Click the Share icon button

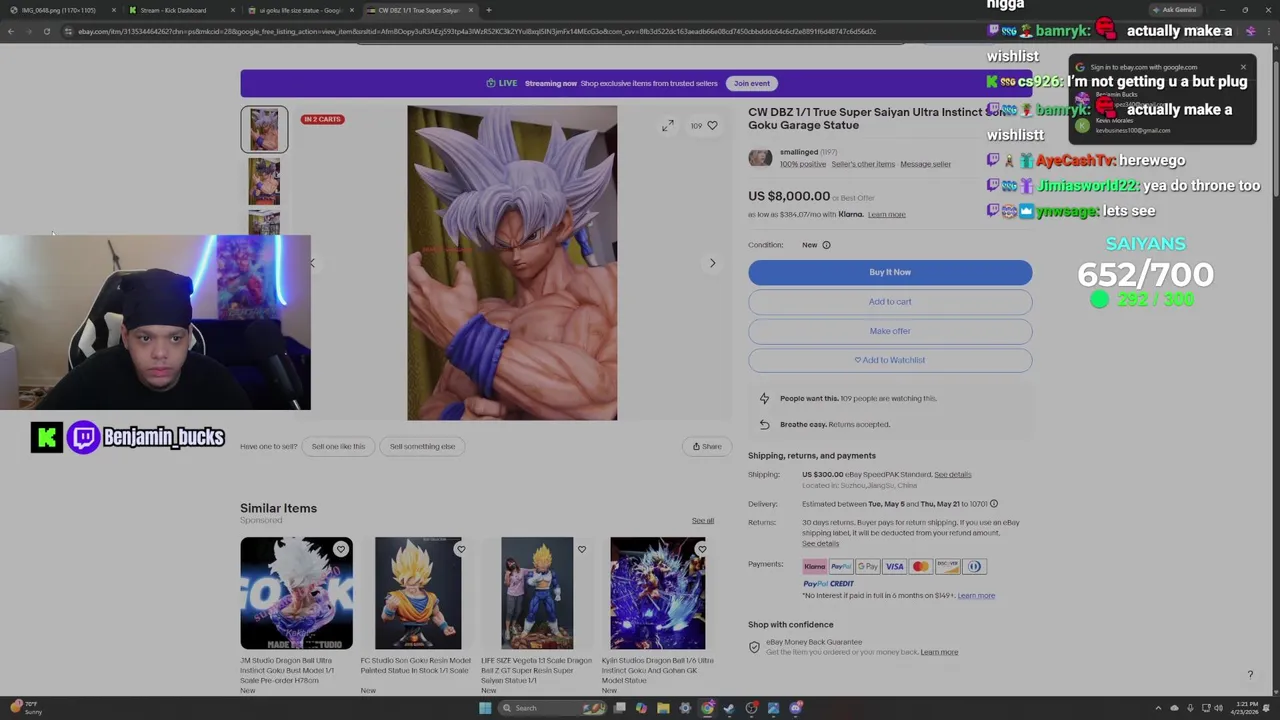[x=707, y=446]
